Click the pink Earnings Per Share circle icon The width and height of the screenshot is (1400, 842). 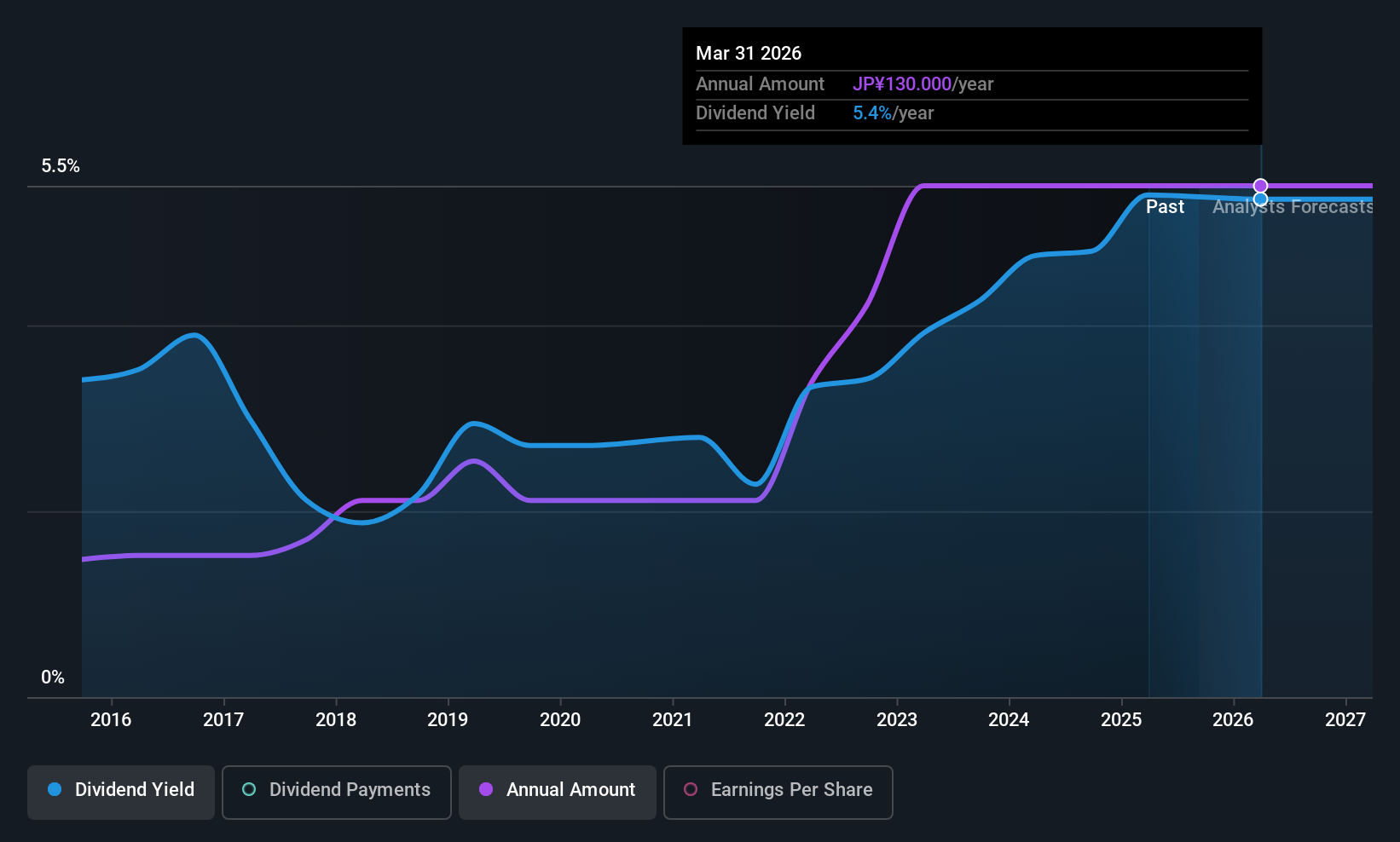coord(691,789)
